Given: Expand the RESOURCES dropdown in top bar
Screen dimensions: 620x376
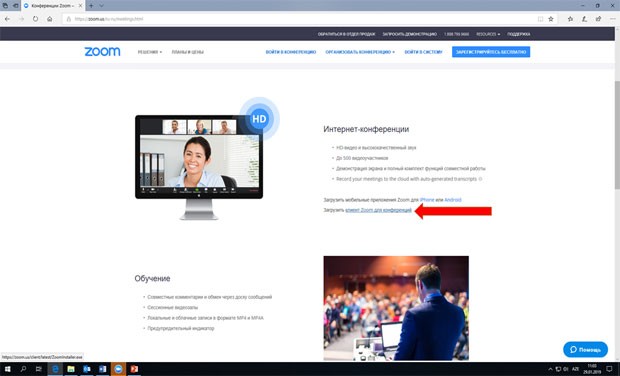Looking at the screenshot, I should coord(488,34).
